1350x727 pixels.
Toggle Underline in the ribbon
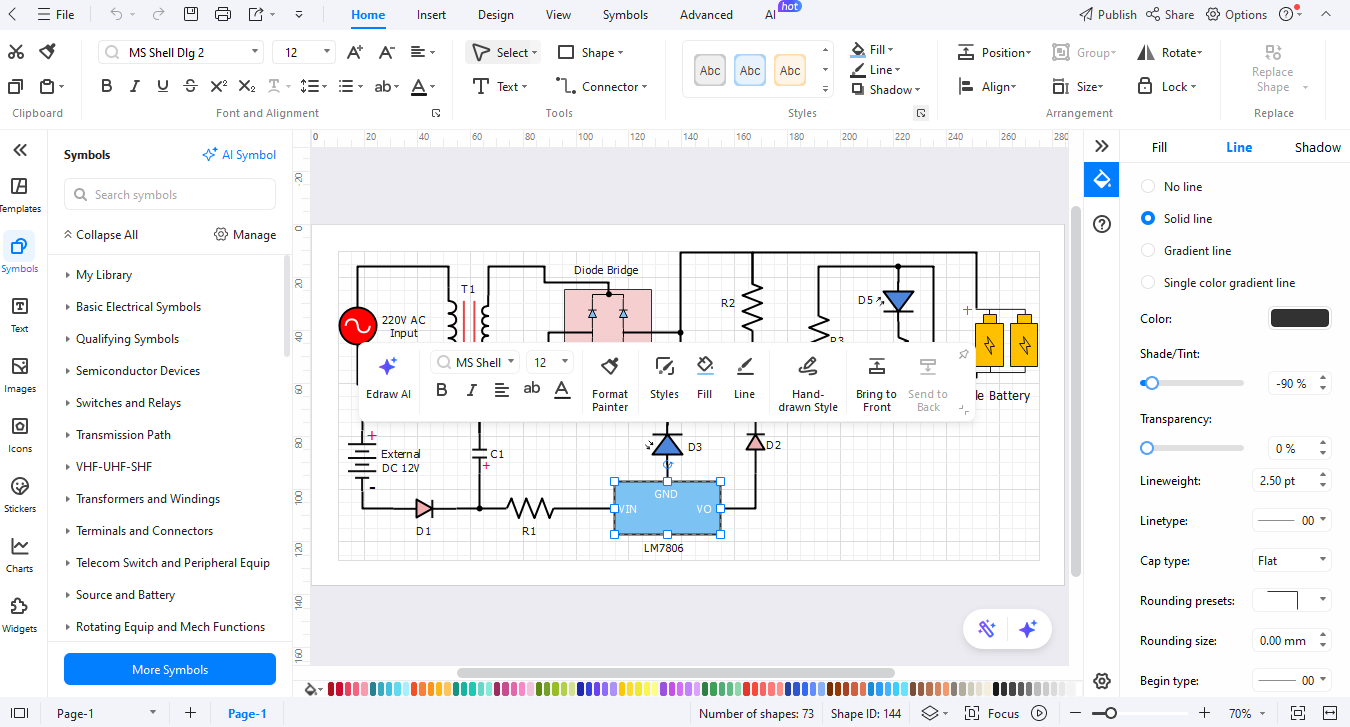tap(163, 87)
